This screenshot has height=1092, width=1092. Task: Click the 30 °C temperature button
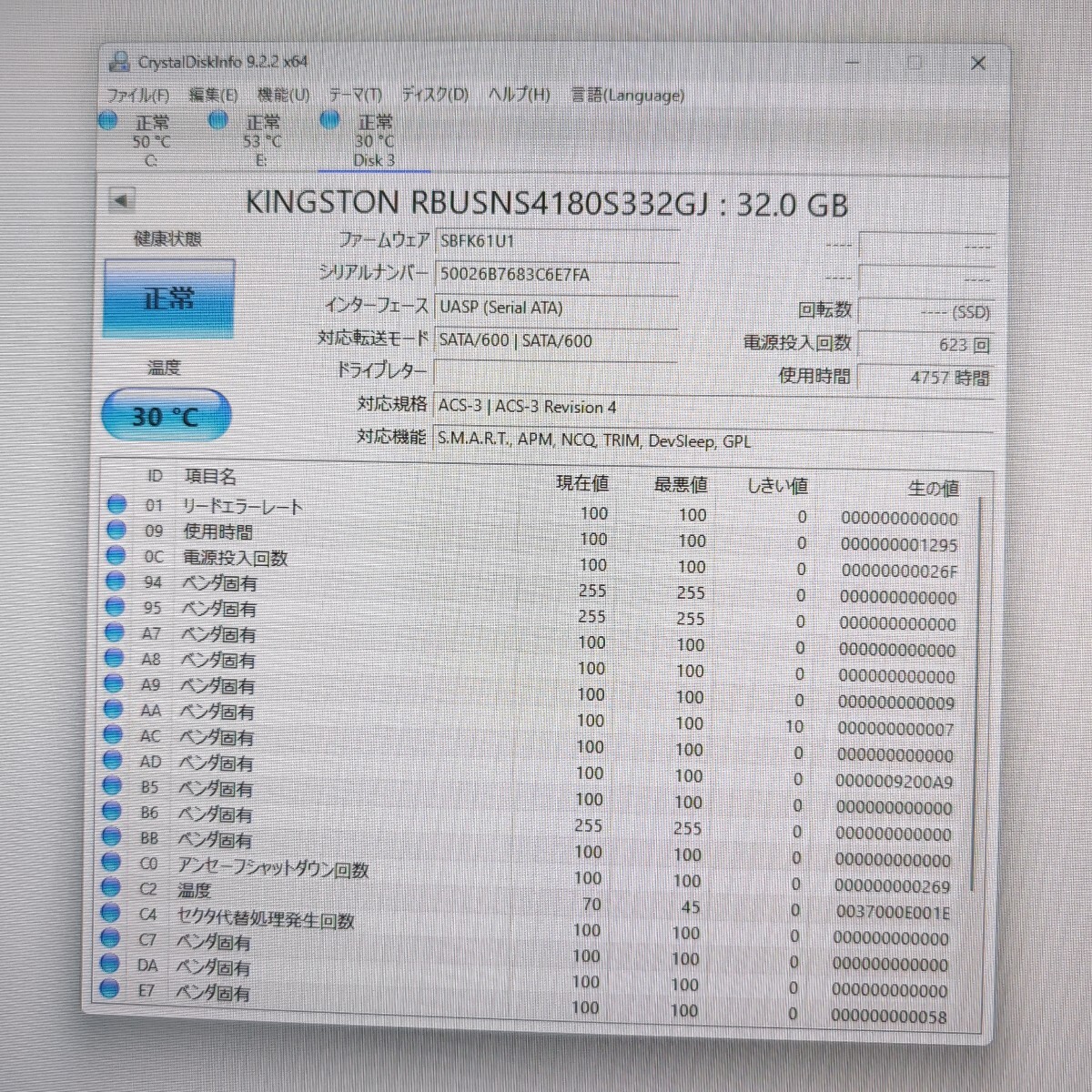pos(166,416)
